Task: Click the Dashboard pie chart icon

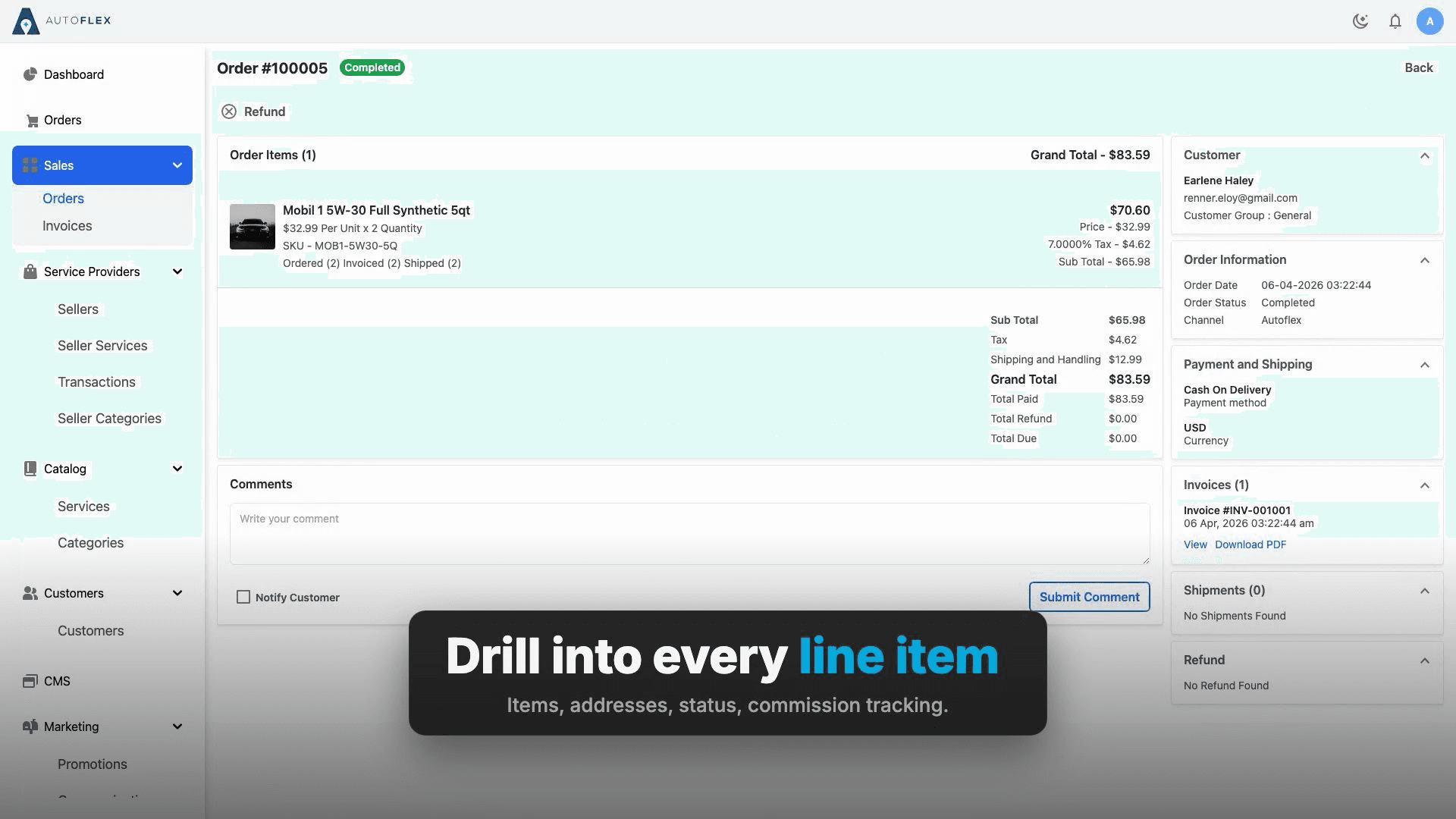Action: (30, 74)
